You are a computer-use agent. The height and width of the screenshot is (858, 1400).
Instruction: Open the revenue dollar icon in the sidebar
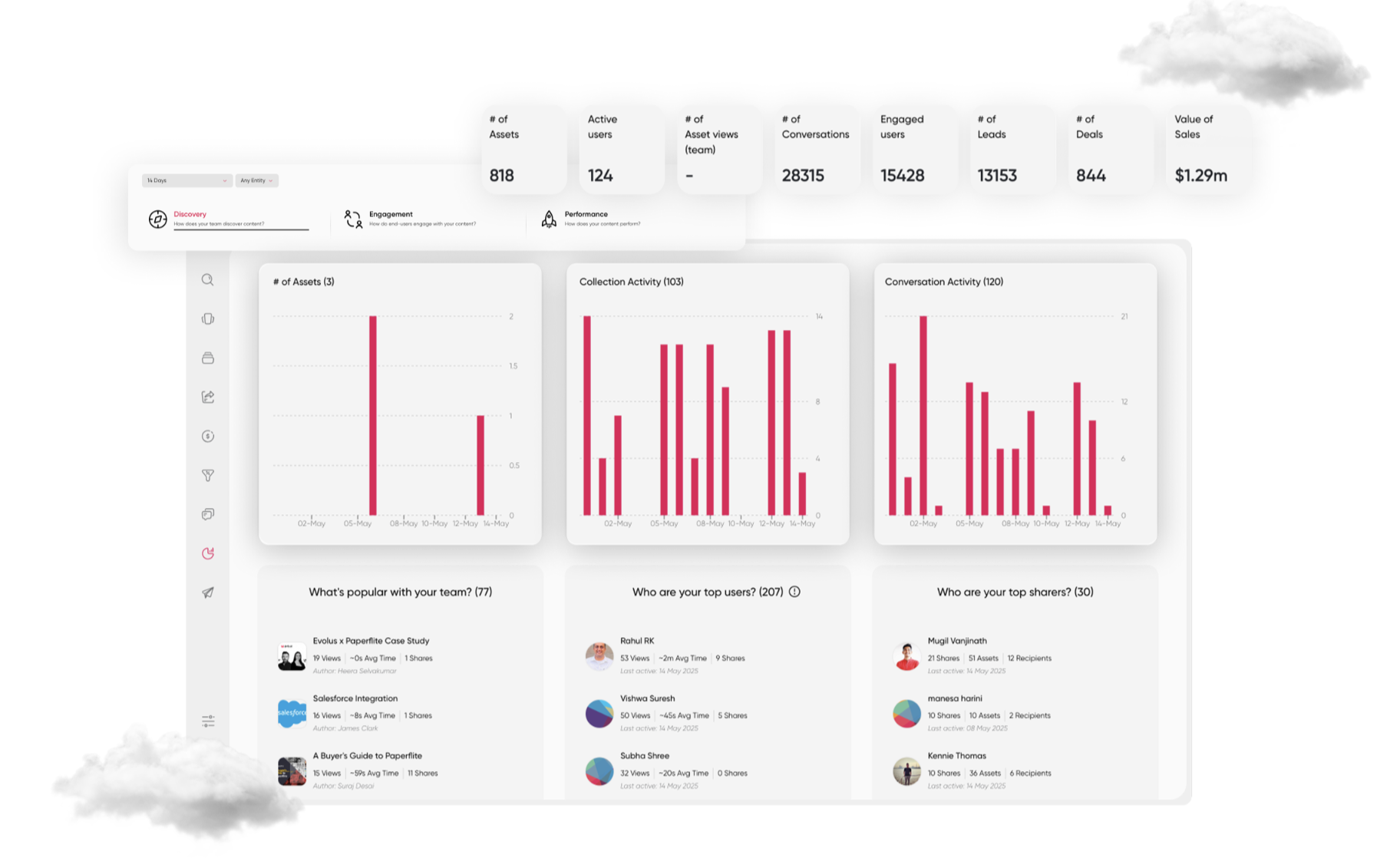[x=207, y=436]
